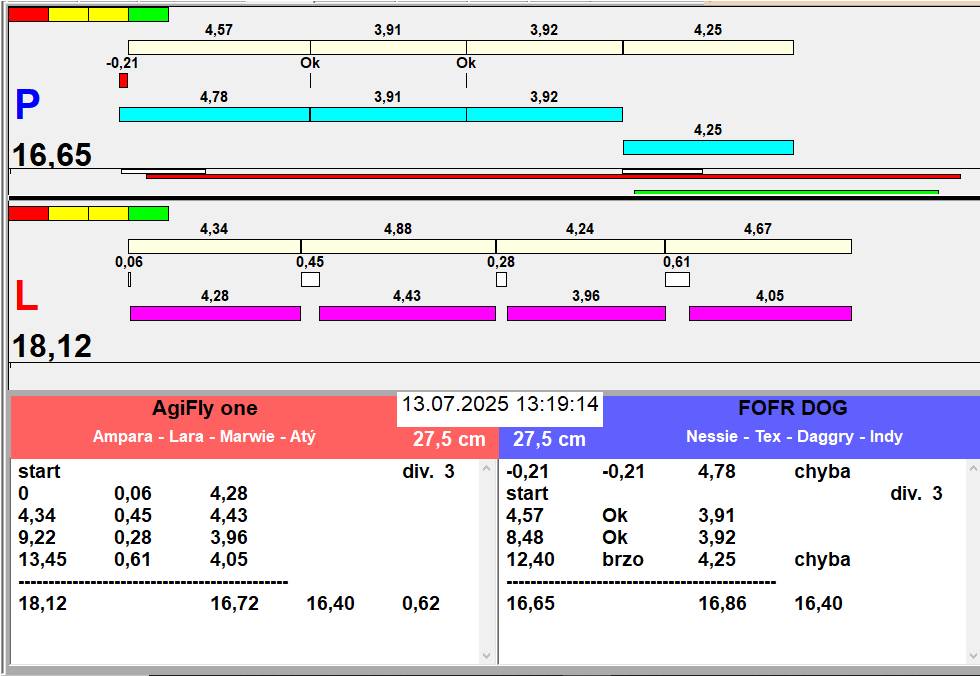Select the magenta bar labeled 4,28
This screenshot has width=980, height=676.
coord(215,314)
